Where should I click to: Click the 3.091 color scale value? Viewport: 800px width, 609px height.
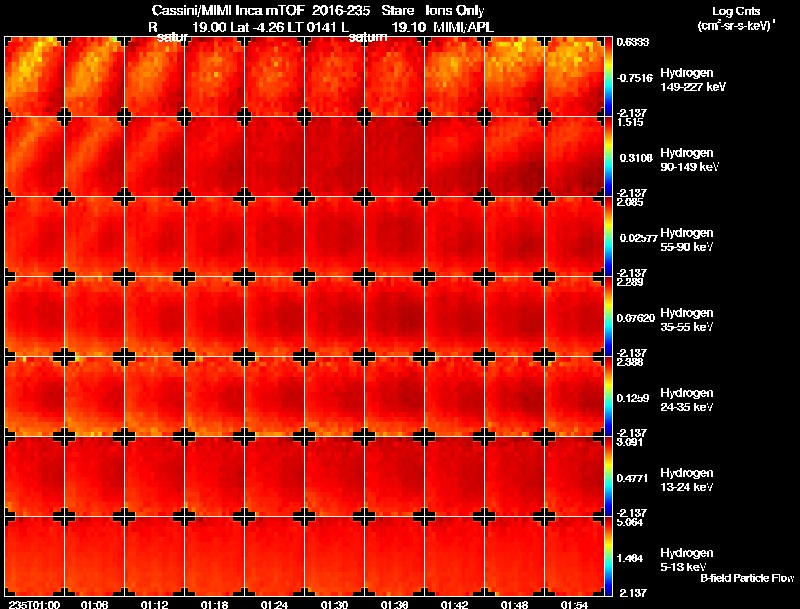(630, 442)
